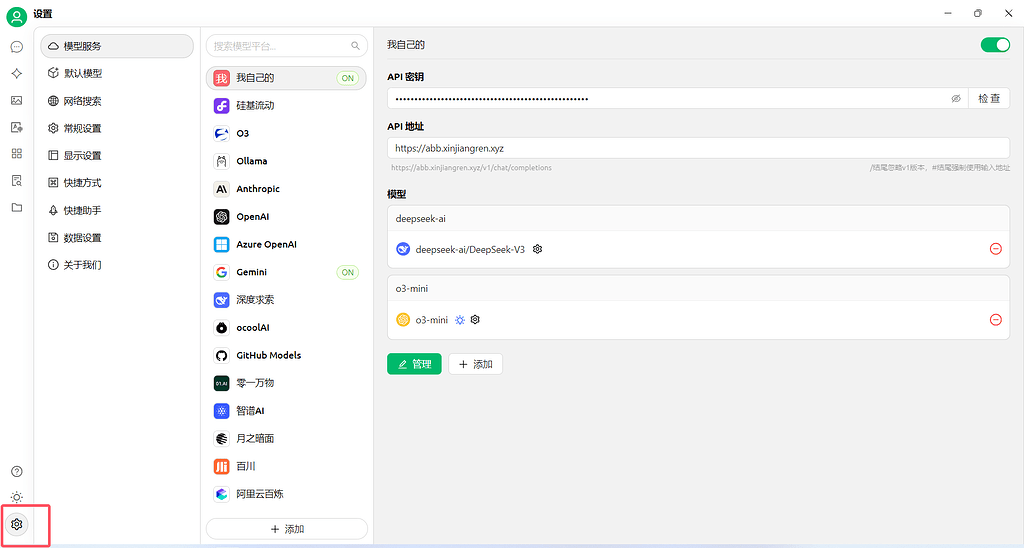Remove the o3-mini model
The width and height of the screenshot is (1024, 548).
click(996, 319)
